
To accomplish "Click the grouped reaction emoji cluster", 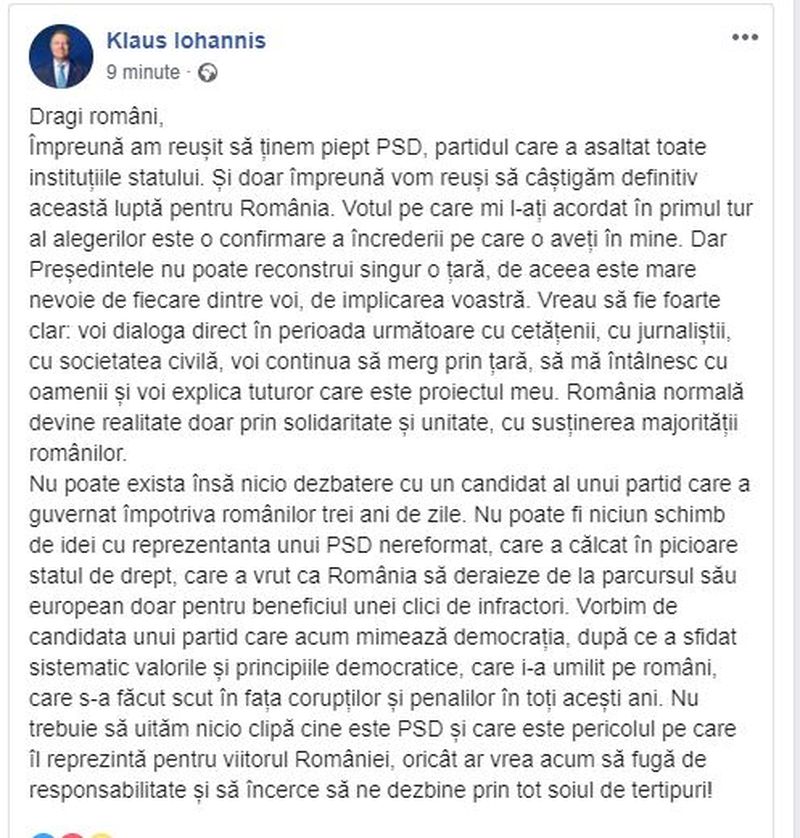I will [70, 834].
